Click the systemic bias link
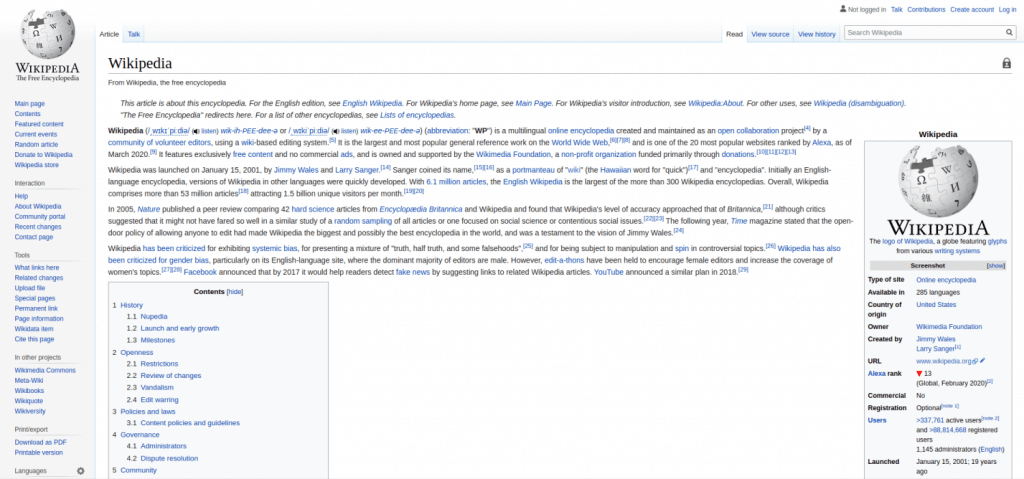 pyautogui.click(x=275, y=248)
